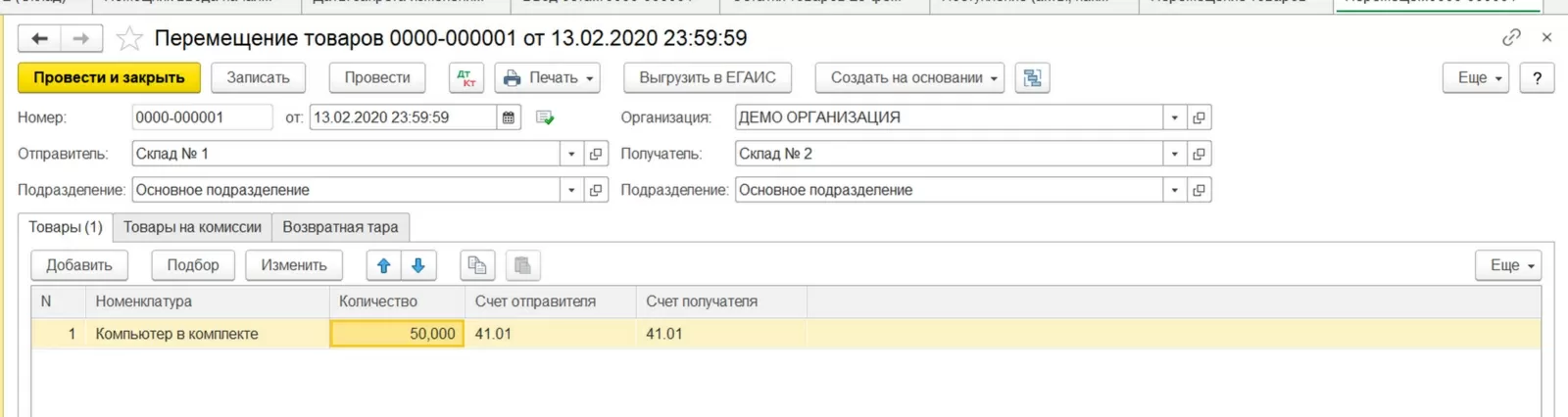Switch to Товары на комиссии tab
Viewport: 1568px width, 417px height.
coord(192,227)
